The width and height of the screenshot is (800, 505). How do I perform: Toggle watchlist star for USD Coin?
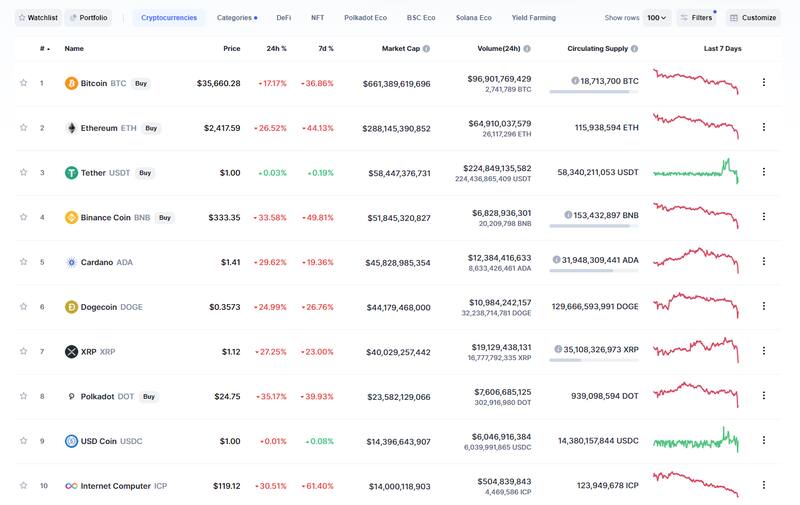(x=23, y=441)
